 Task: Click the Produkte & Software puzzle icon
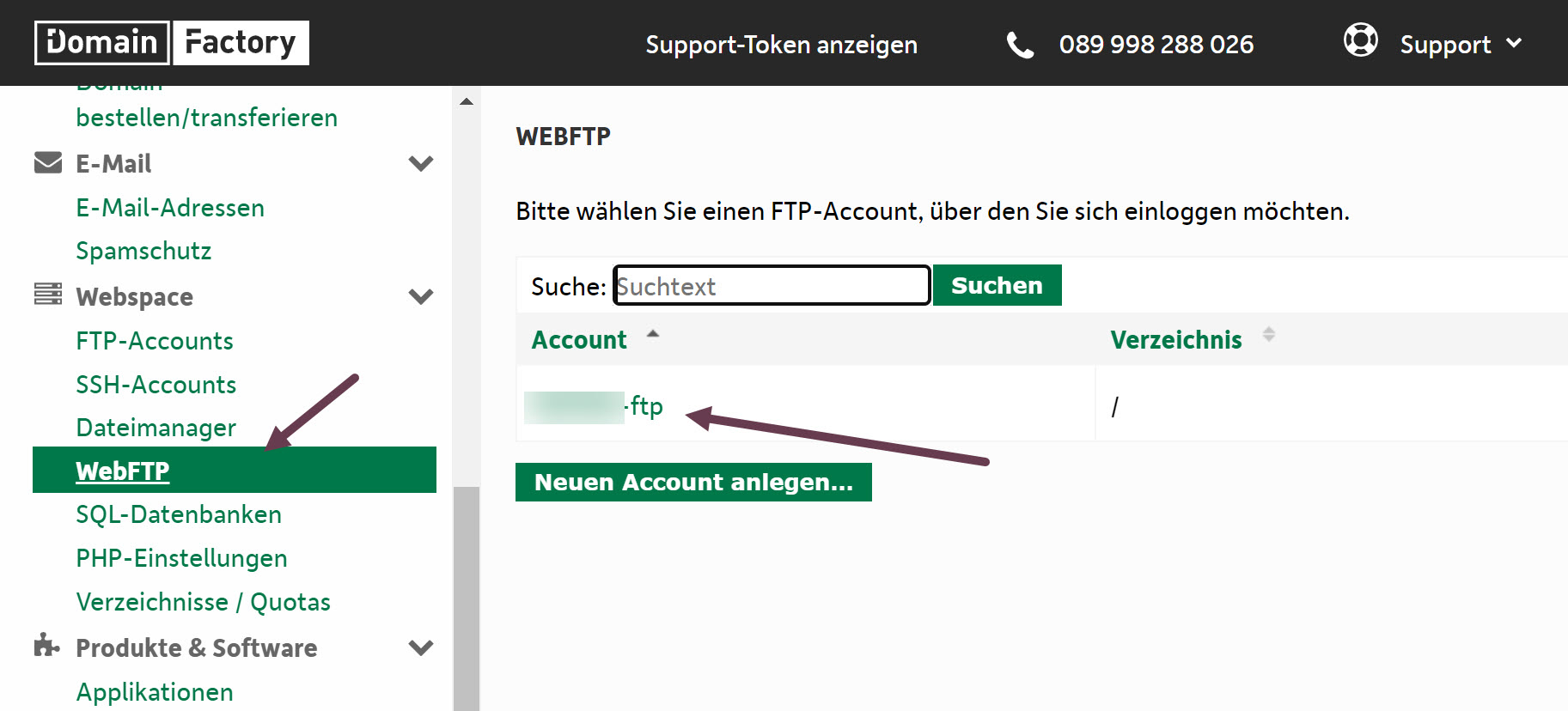coord(47,646)
